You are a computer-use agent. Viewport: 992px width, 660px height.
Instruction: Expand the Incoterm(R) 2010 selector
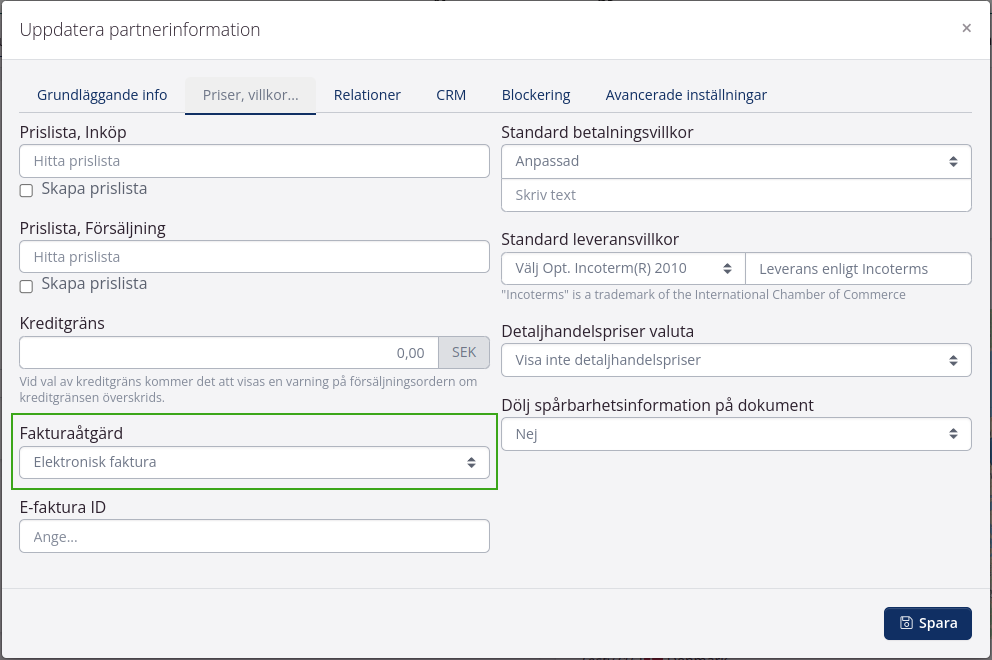click(x=623, y=269)
